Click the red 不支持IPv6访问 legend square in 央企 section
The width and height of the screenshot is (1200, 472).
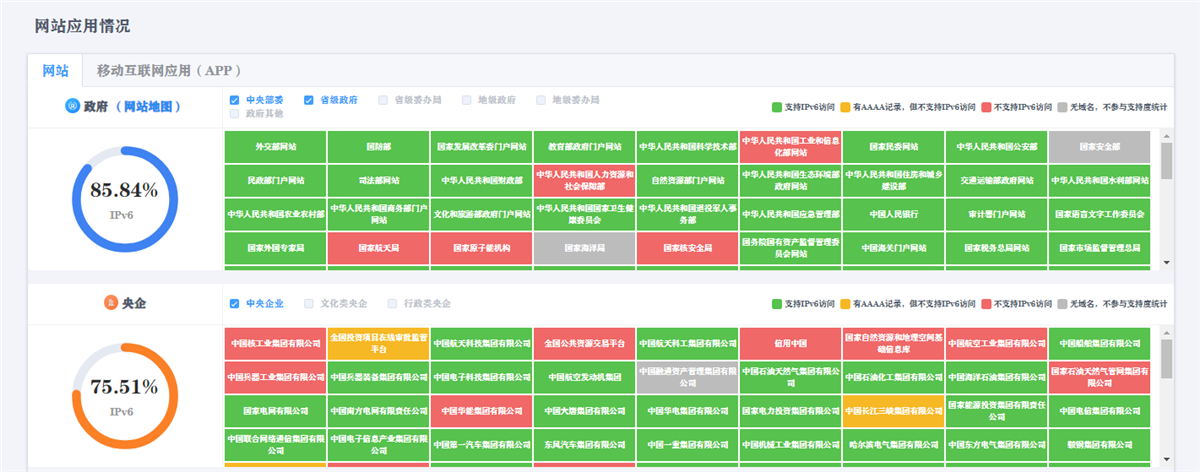point(985,303)
